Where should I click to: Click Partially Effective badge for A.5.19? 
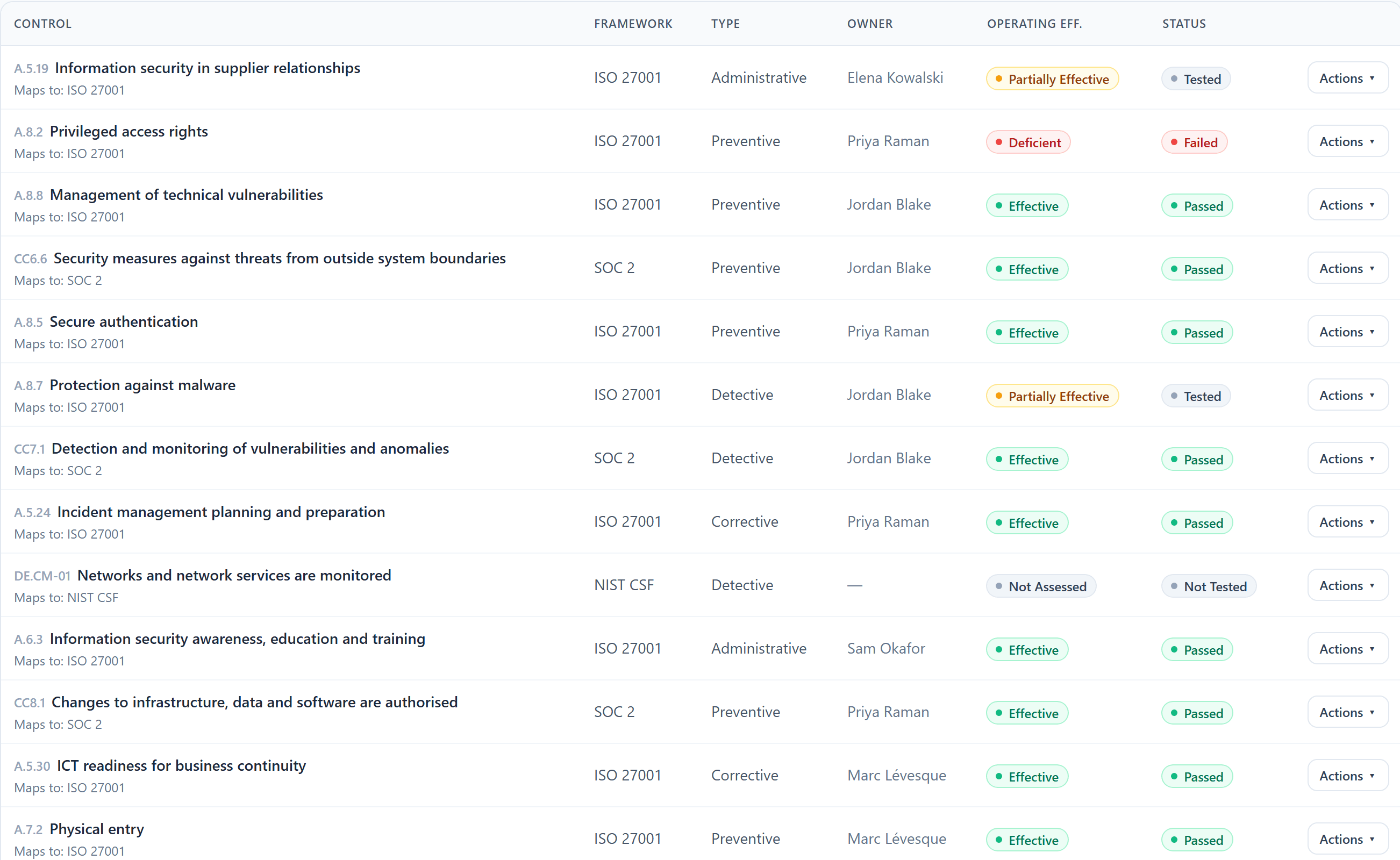coord(1052,79)
